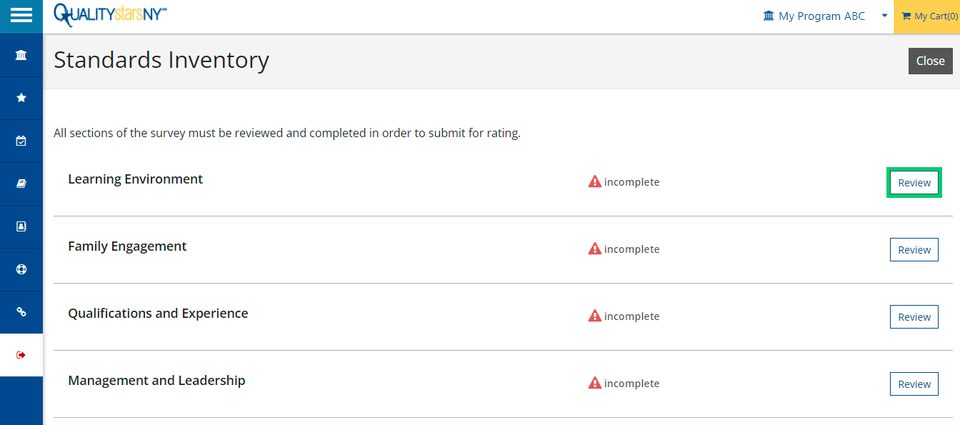Screen dimensions: 960x425
Task: Open the hamburger menu
Action: (x=21, y=16)
